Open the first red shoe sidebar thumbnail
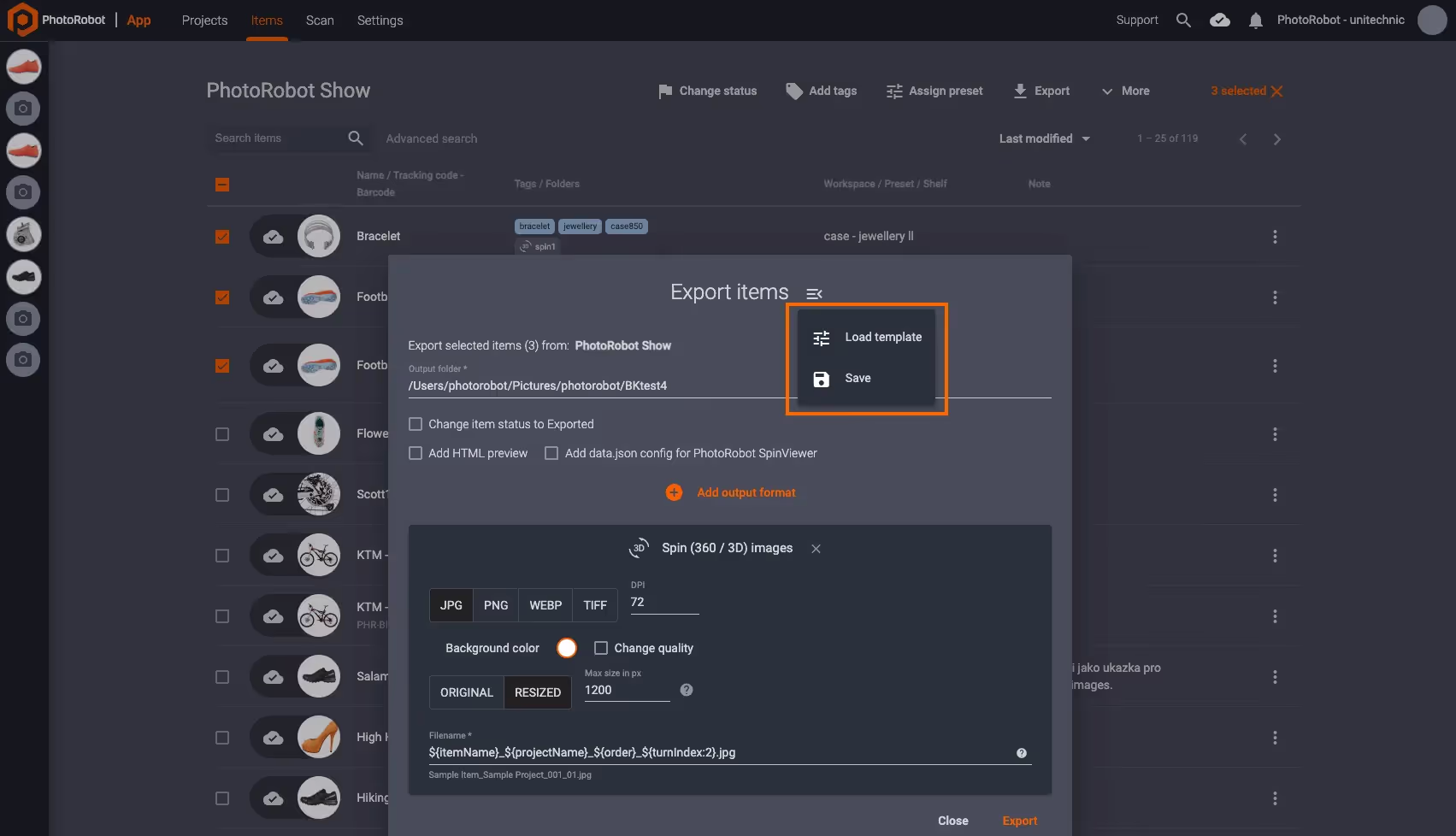This screenshot has width=1456, height=836. tap(24, 67)
